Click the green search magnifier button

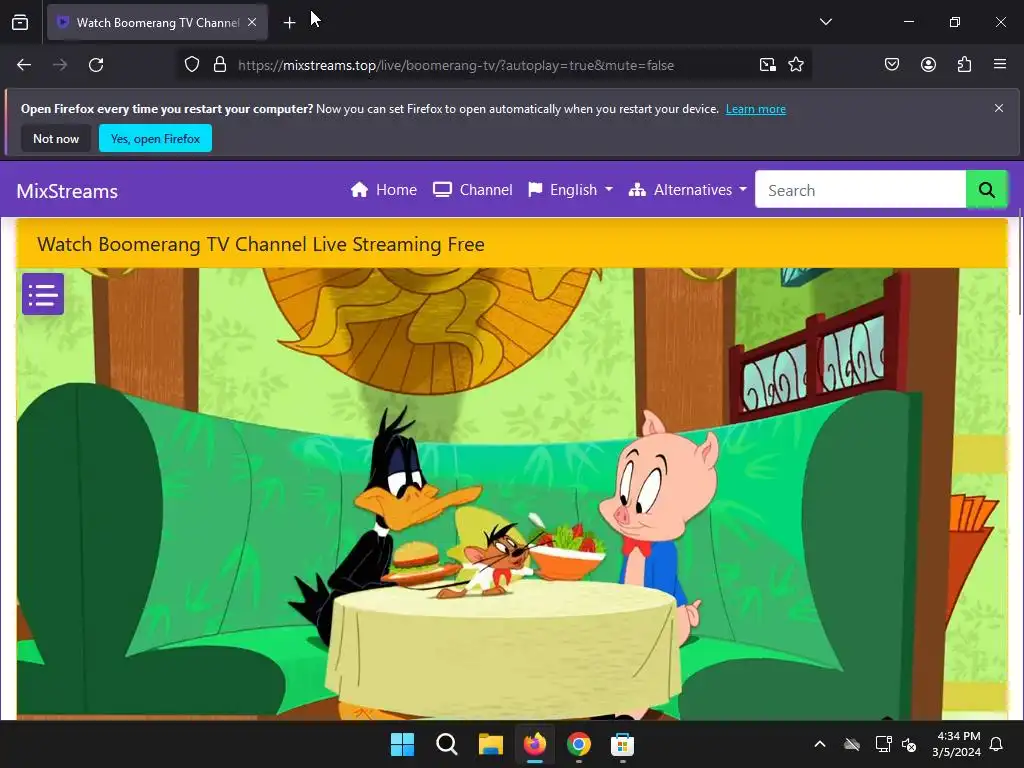pyautogui.click(x=986, y=190)
